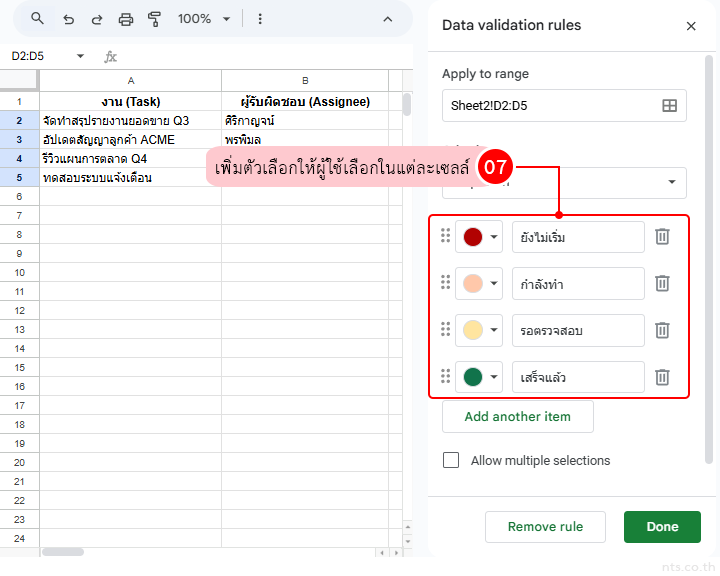Click the search magnifier icon in toolbar
720x576 pixels.
coord(37,19)
